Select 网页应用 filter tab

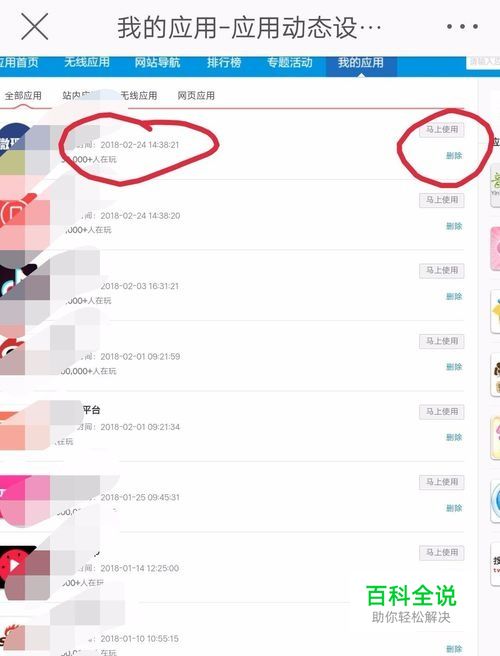(x=196, y=95)
